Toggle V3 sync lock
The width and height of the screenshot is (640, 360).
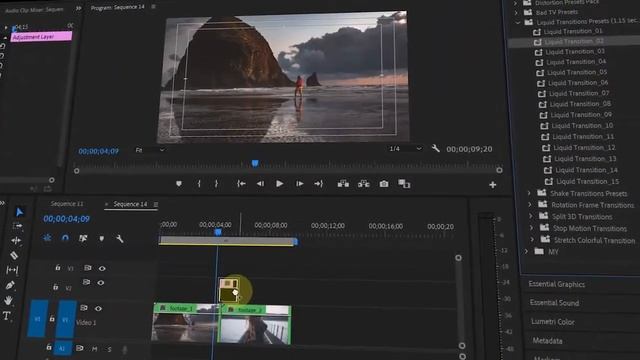(88, 268)
